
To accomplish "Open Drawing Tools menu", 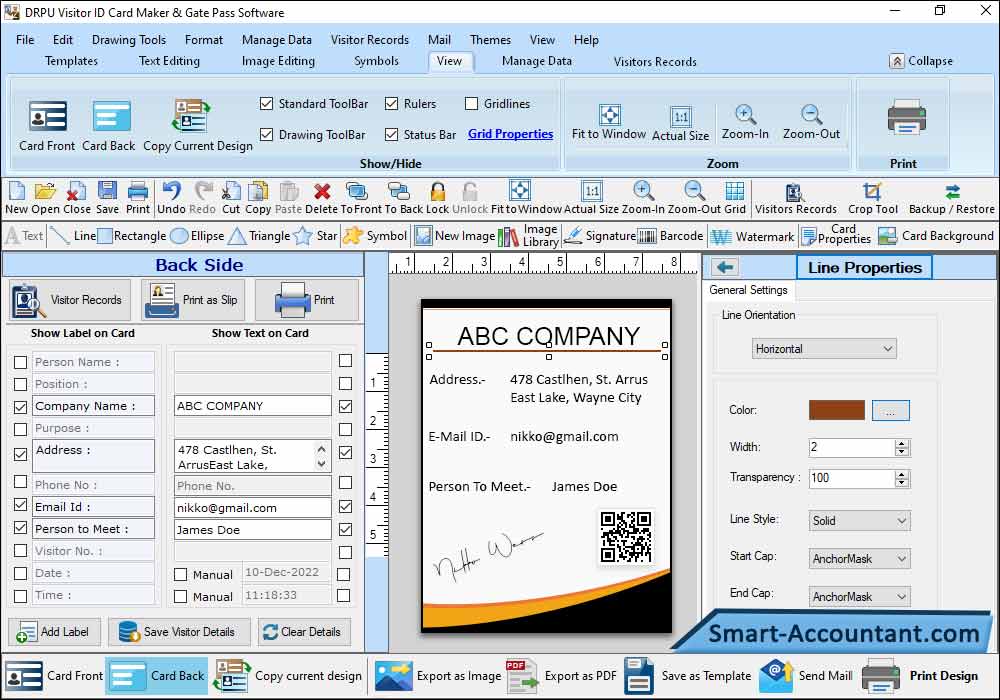I will click(129, 40).
